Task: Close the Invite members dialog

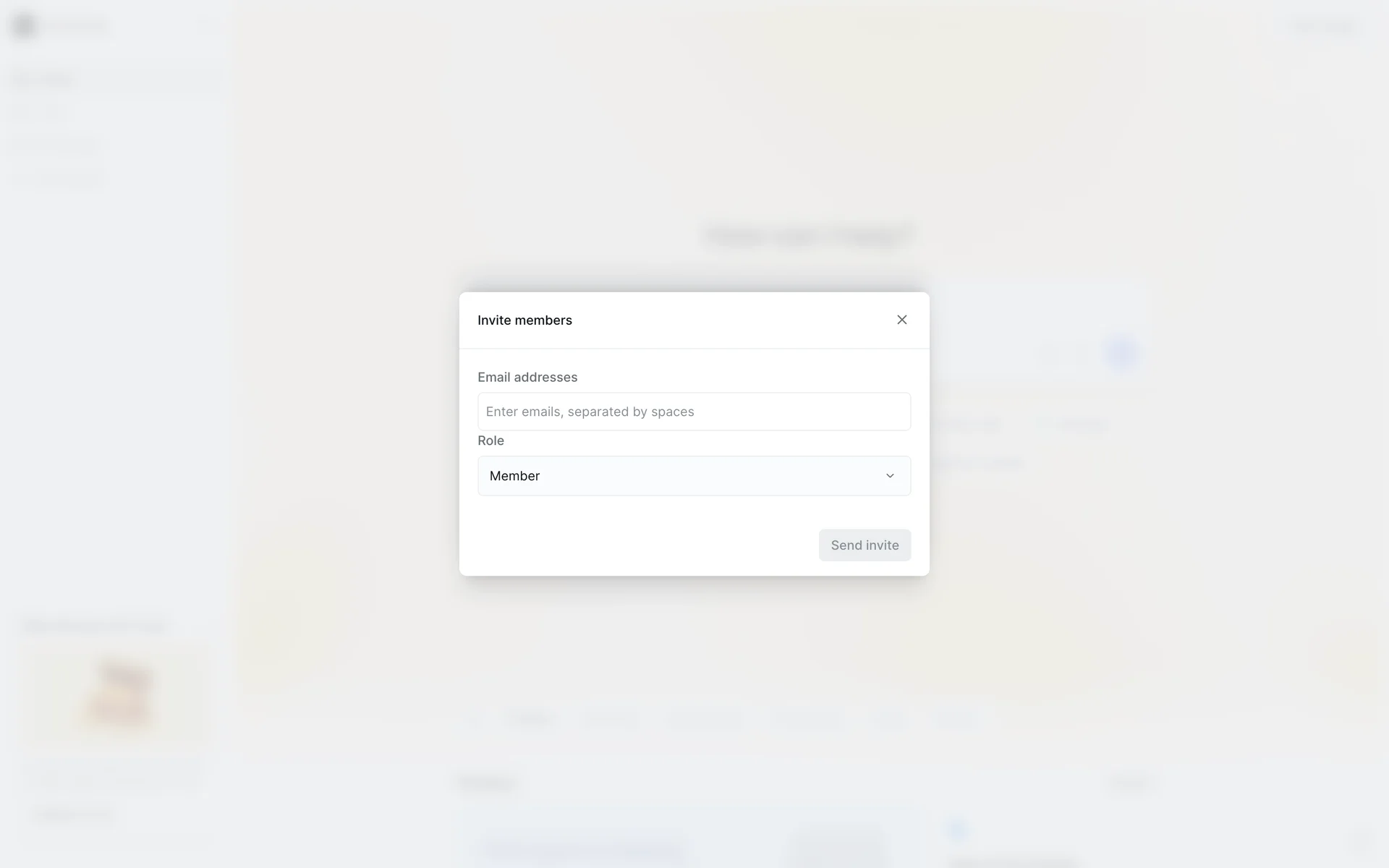Action: (901, 320)
